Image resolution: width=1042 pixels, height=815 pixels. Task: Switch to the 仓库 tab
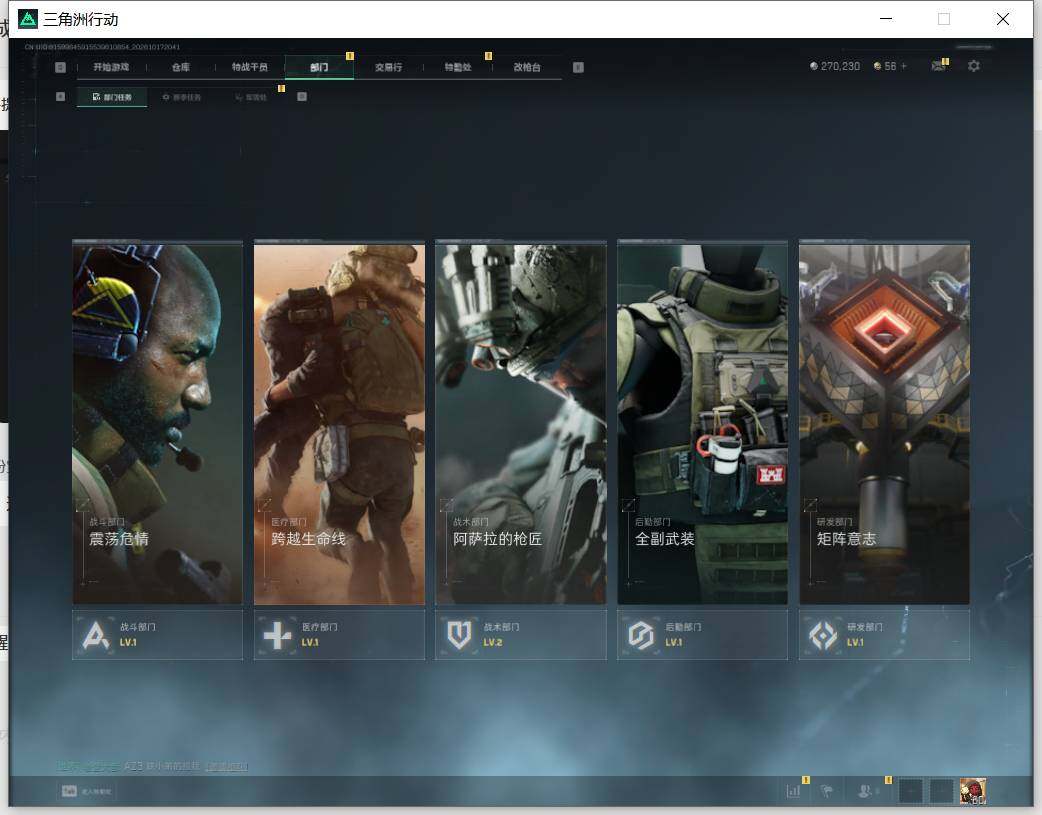pyautogui.click(x=181, y=67)
